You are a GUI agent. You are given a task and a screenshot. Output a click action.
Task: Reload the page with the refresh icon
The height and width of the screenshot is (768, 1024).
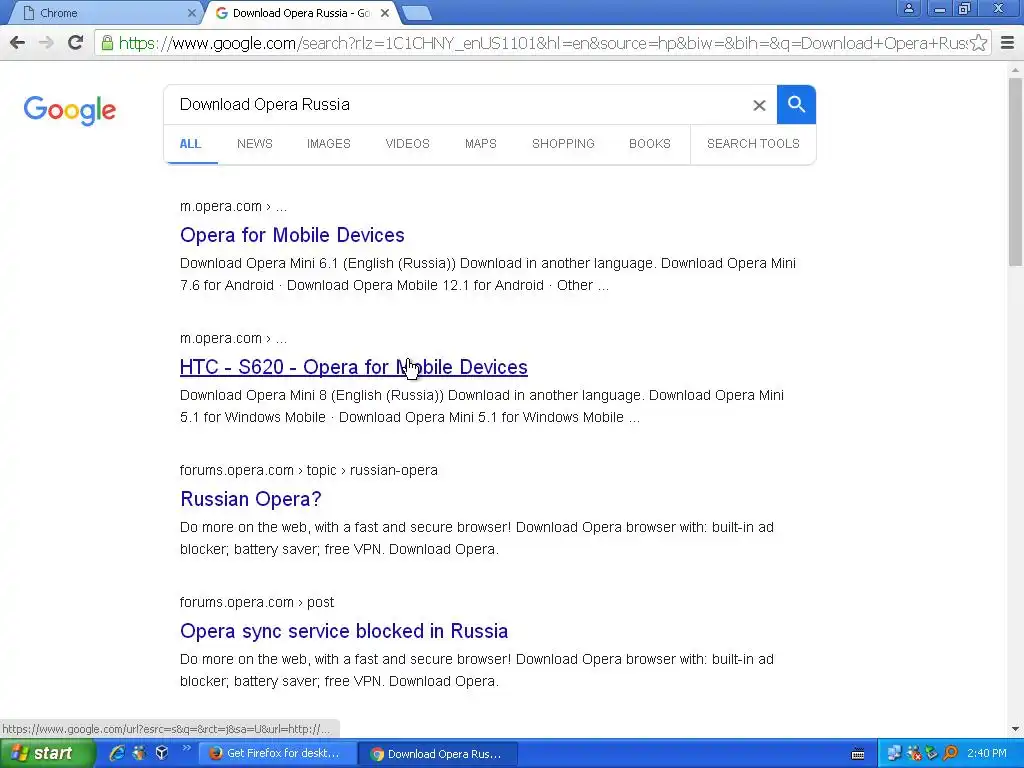point(76,43)
